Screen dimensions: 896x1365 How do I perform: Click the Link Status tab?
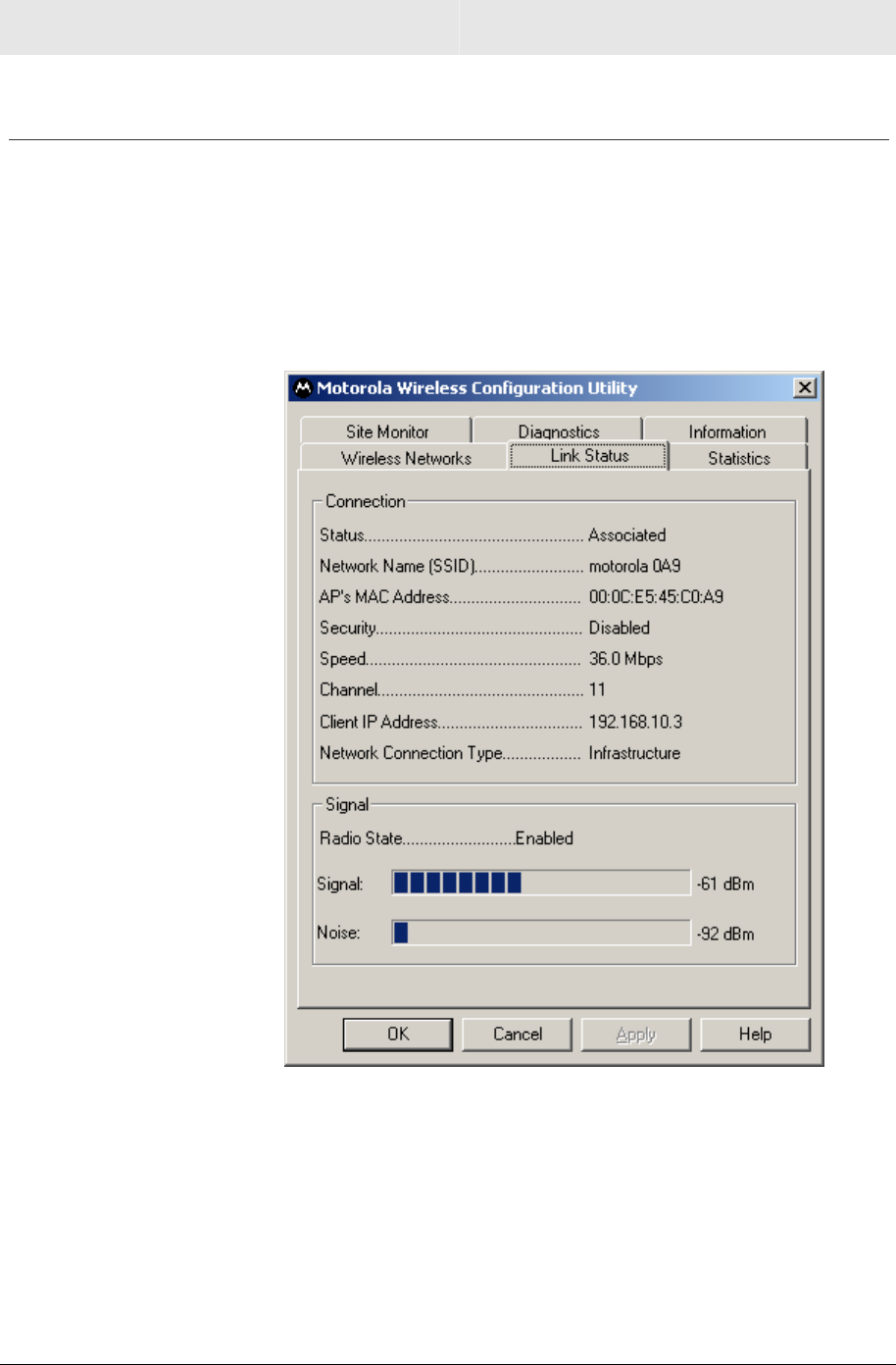point(589,456)
